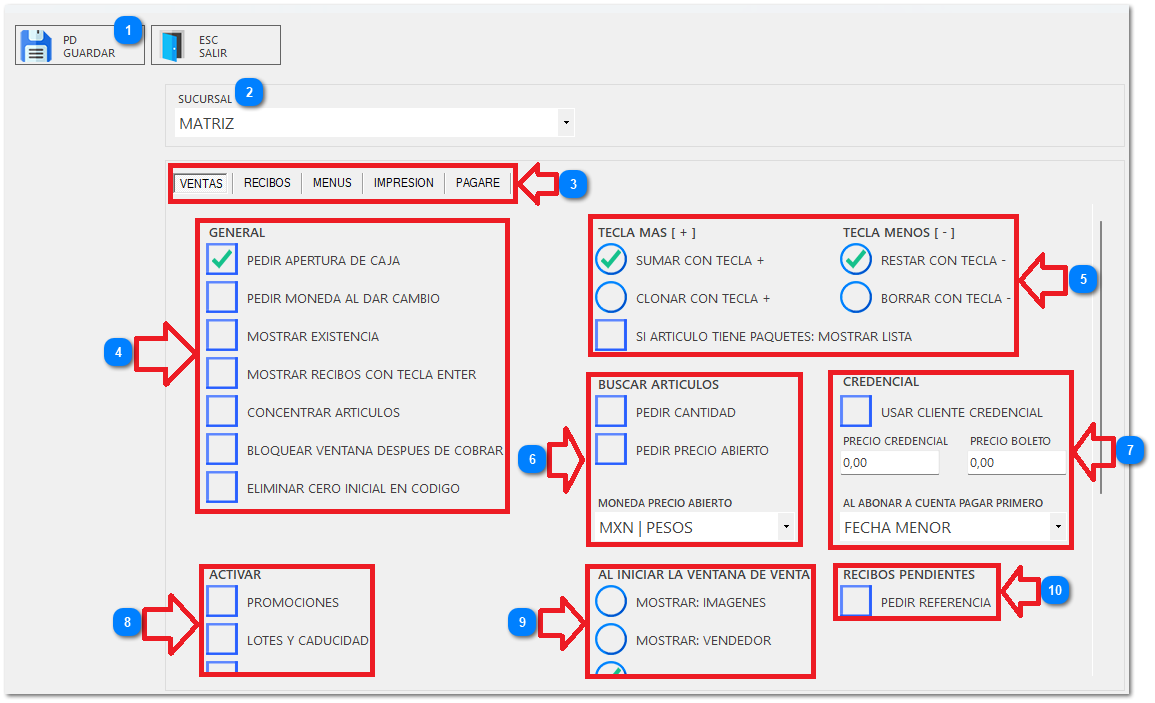Select Borrar con Tecla - option

coord(856,298)
